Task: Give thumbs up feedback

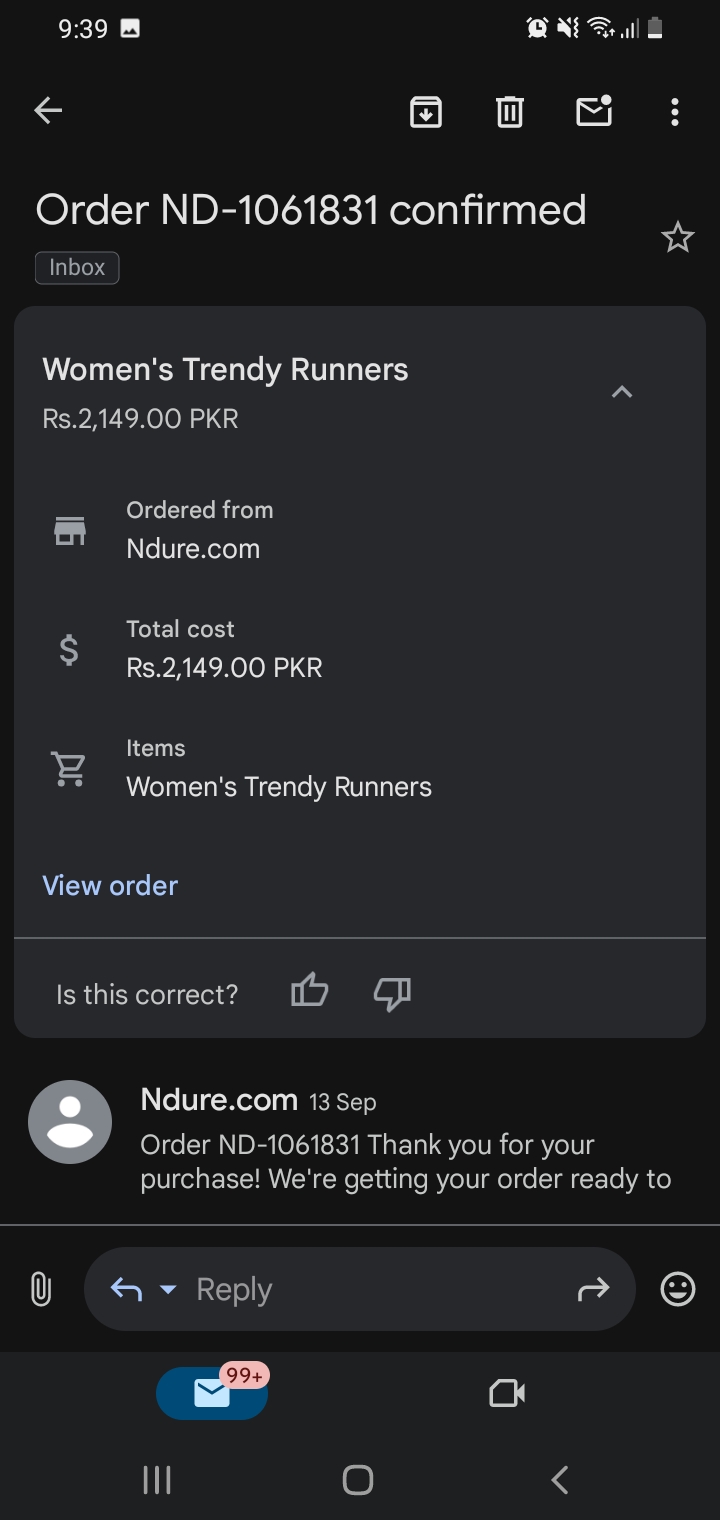Action: tap(309, 992)
